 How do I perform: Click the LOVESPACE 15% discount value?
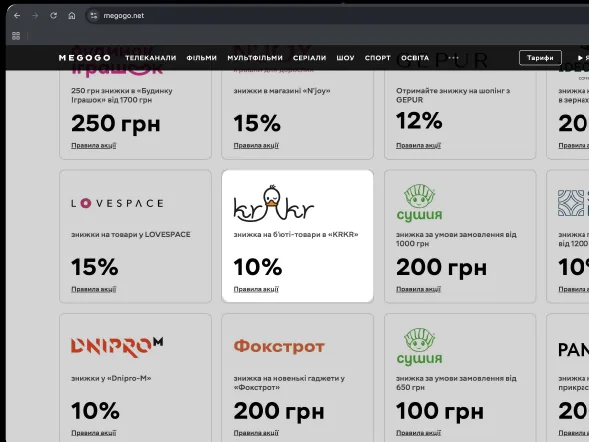(x=95, y=267)
